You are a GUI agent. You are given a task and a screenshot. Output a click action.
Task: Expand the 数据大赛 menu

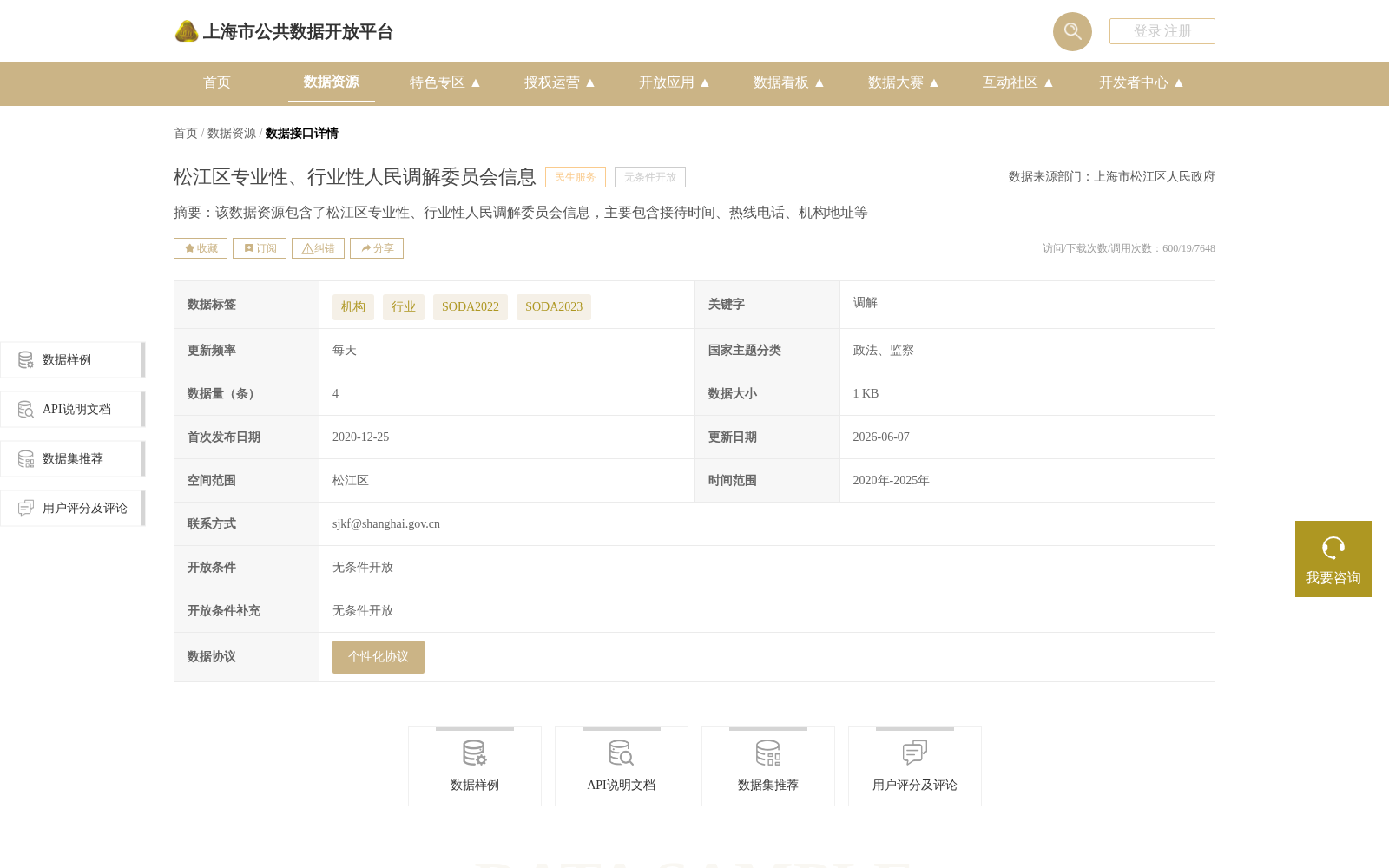[904, 82]
